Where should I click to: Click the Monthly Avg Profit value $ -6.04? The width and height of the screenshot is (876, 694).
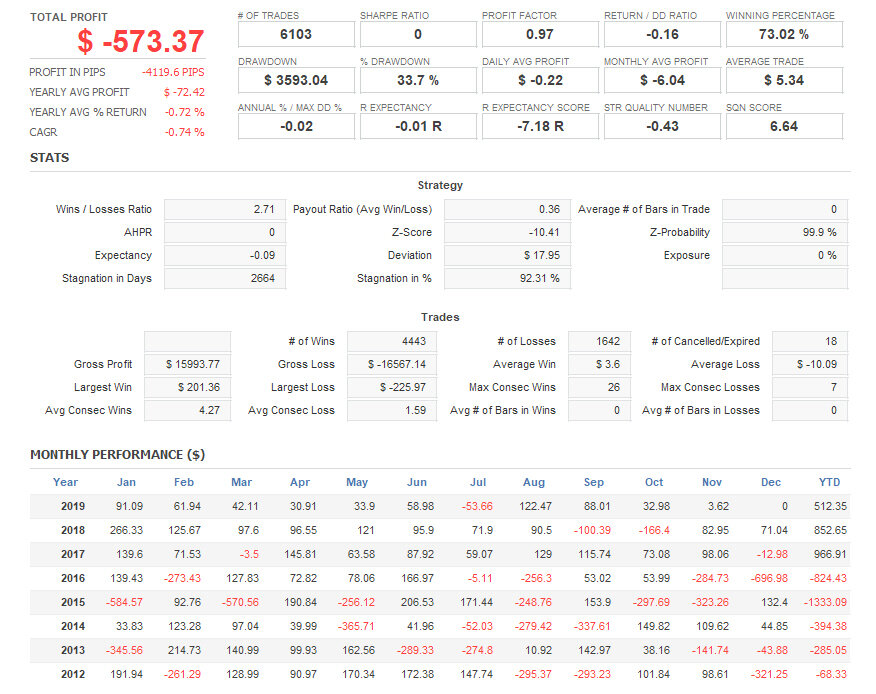[x=662, y=80]
